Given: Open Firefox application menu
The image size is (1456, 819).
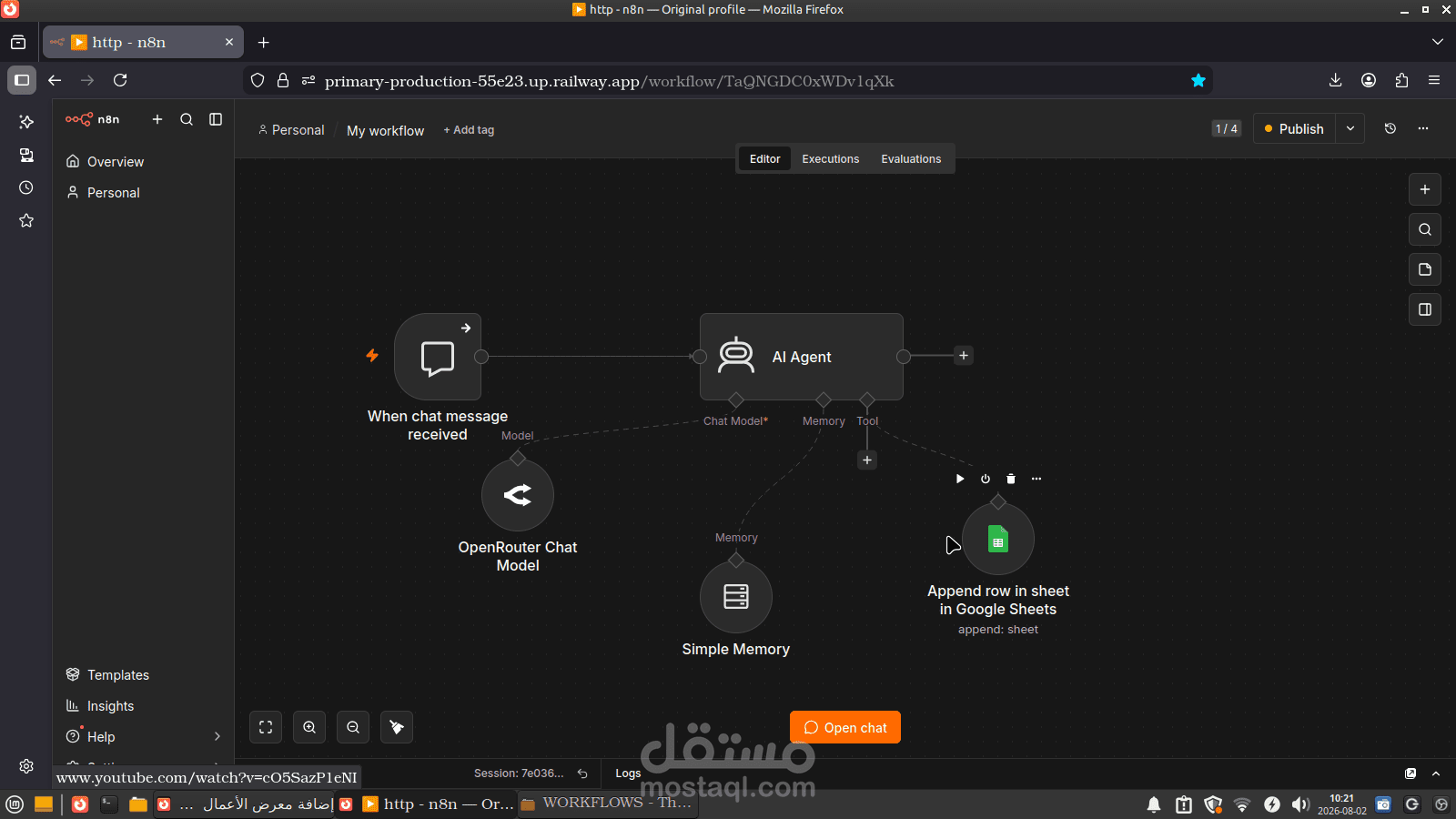Looking at the screenshot, I should click(x=1434, y=80).
